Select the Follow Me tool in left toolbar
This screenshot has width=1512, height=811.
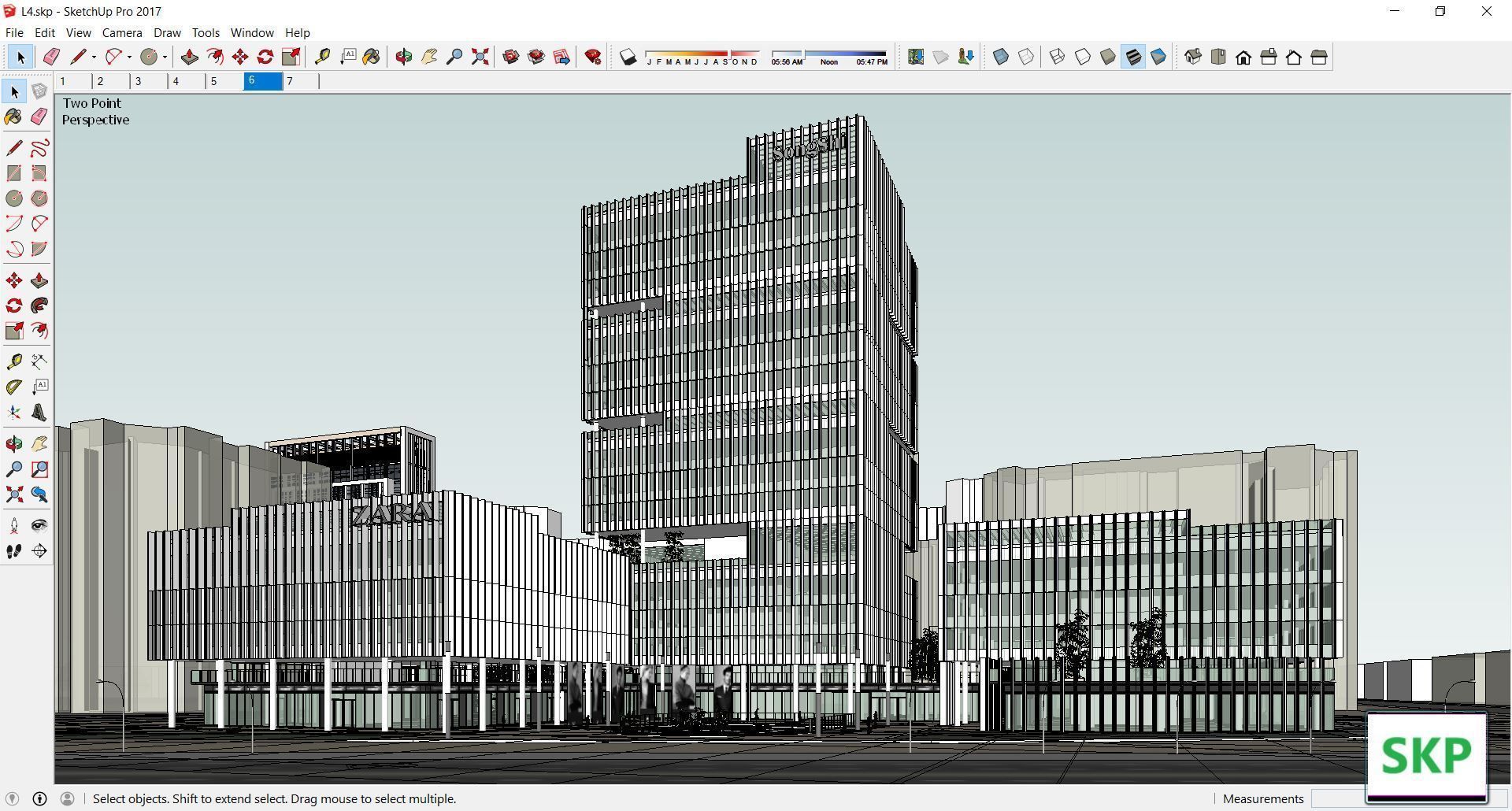tap(39, 306)
